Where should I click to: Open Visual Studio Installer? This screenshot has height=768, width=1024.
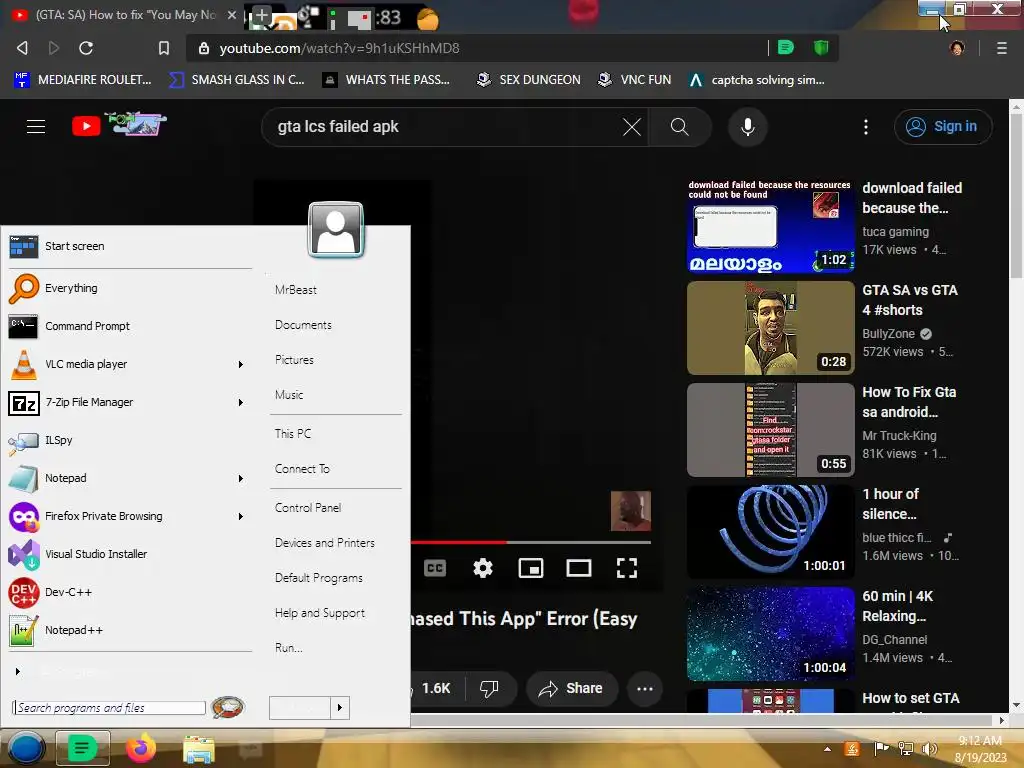[x=129, y=554]
